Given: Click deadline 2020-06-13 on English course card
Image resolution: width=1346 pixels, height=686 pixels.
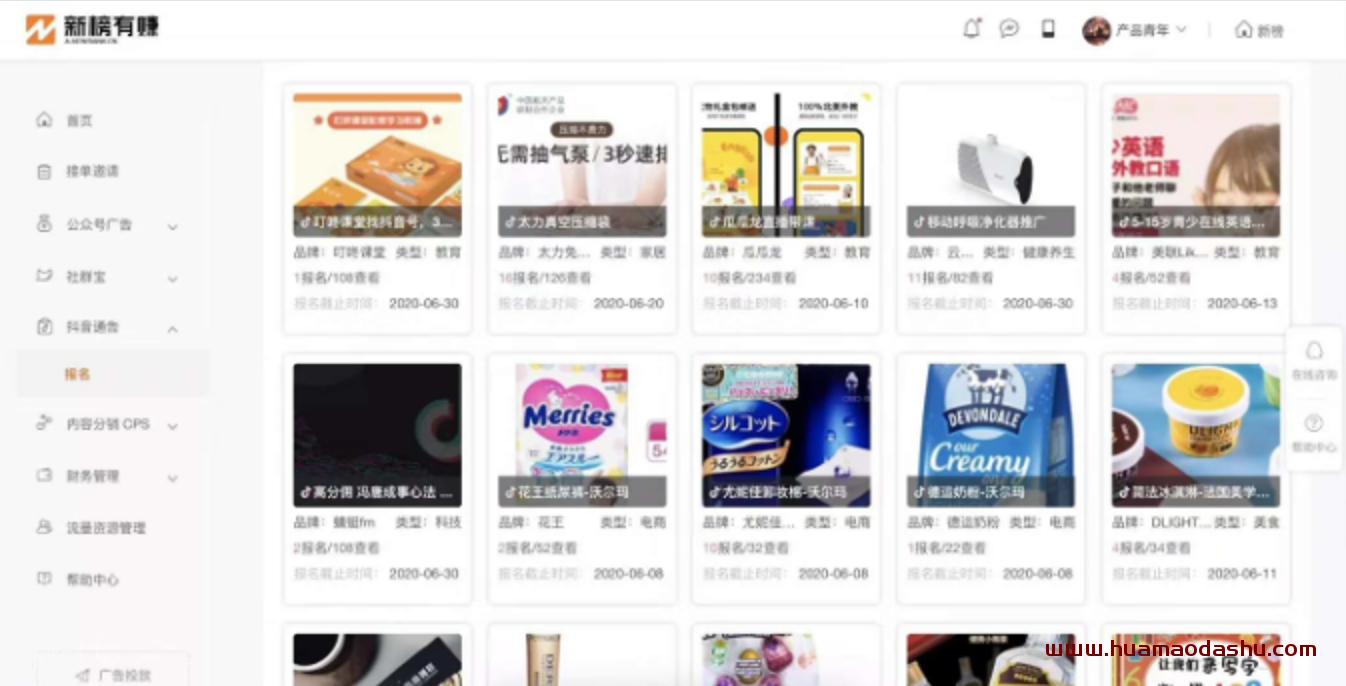Looking at the screenshot, I should [x=1242, y=303].
